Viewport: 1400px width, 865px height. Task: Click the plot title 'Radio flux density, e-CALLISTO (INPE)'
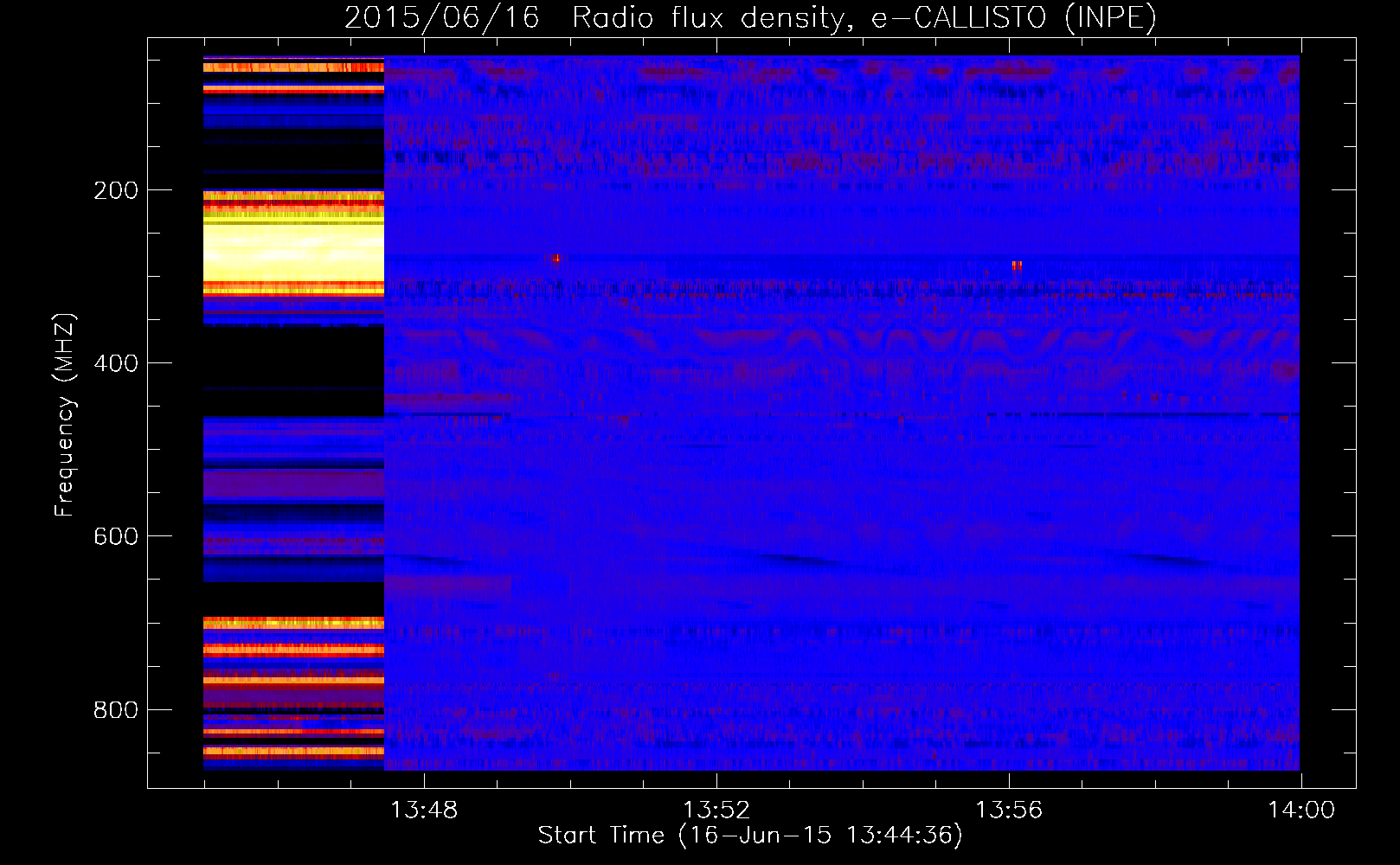[864, 17]
